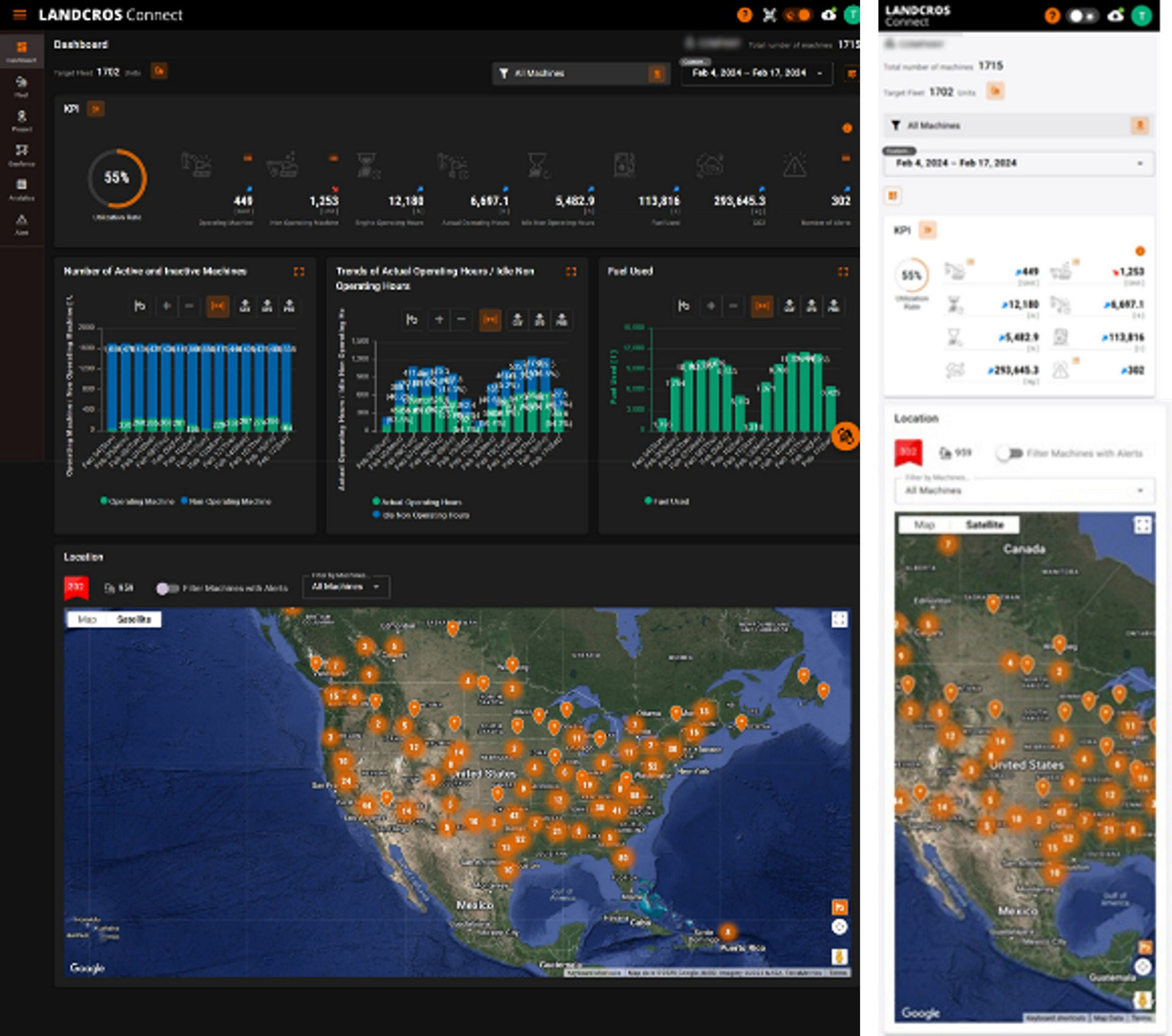Viewport: 1172px width, 1036px height.
Task: Open the All Machines filter in mobile view
Action: tap(1018, 126)
